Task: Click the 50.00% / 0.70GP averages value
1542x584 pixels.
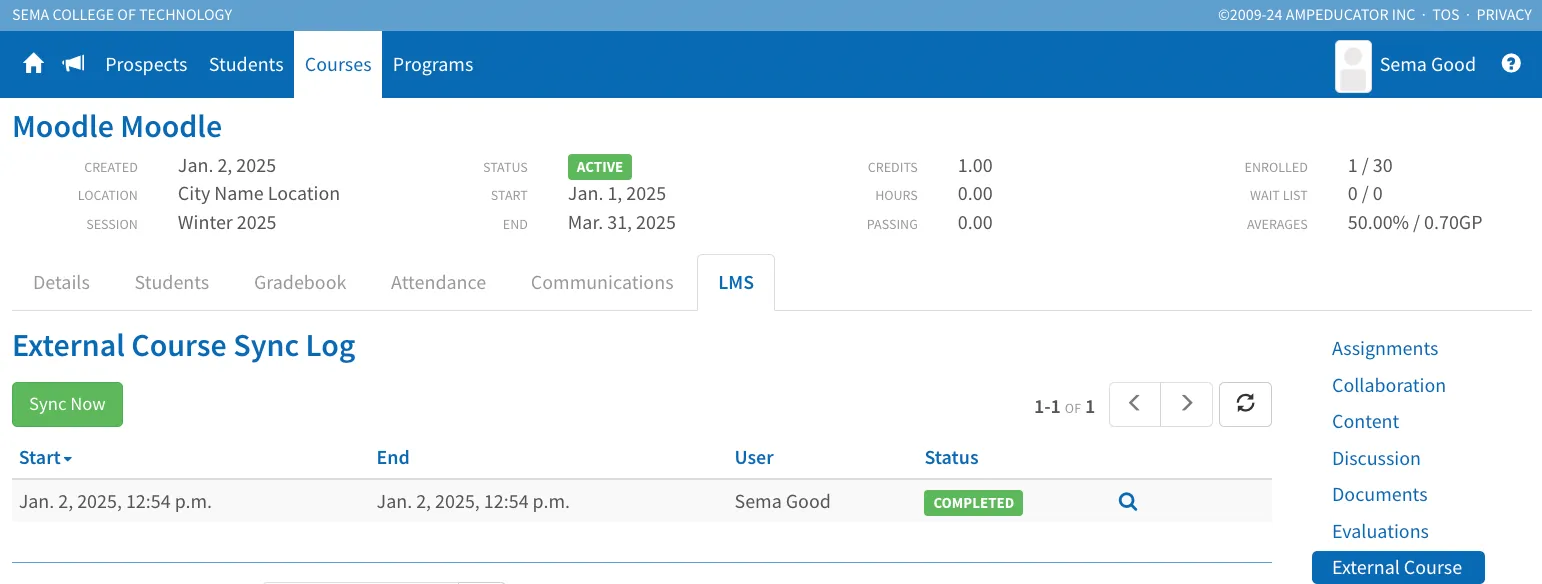Action: 1415,223
